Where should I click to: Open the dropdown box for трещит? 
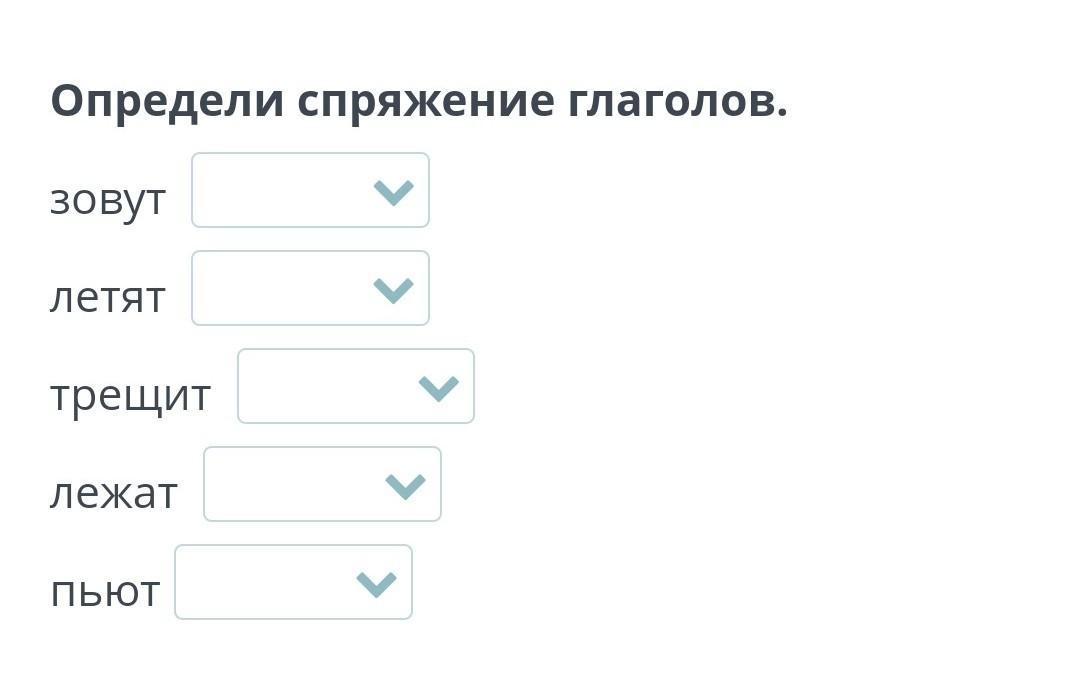tap(355, 386)
